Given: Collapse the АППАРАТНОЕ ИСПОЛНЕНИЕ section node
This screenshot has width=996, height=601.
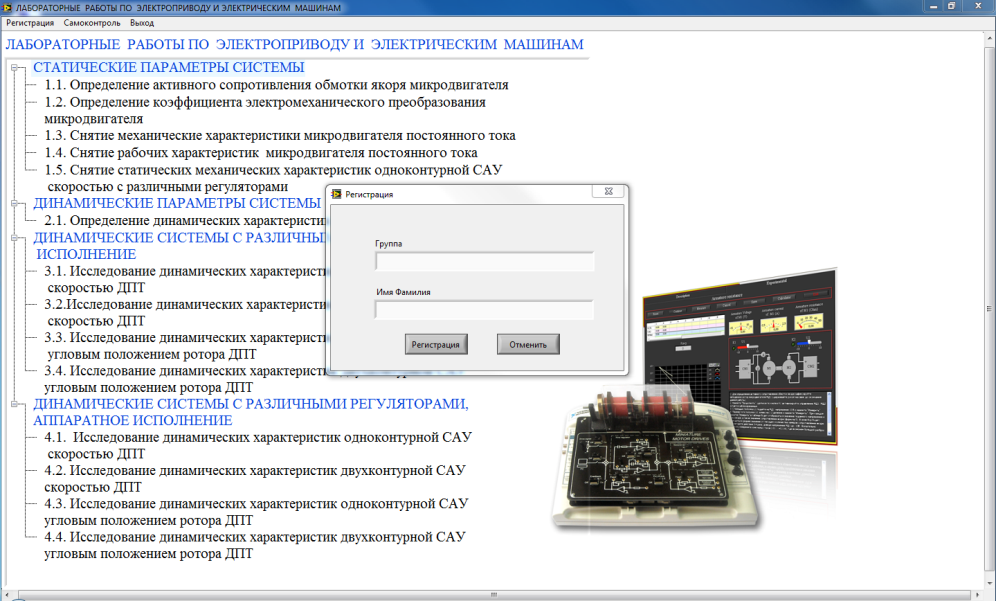Looking at the screenshot, I should click(x=14, y=404).
